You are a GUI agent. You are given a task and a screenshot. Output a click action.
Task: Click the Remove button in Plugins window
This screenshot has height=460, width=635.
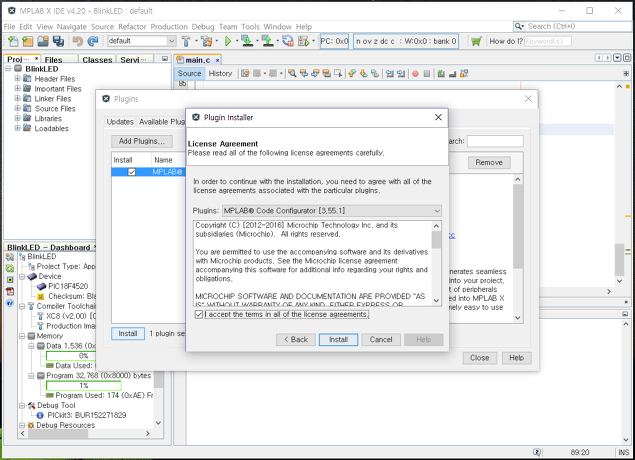[489, 162]
